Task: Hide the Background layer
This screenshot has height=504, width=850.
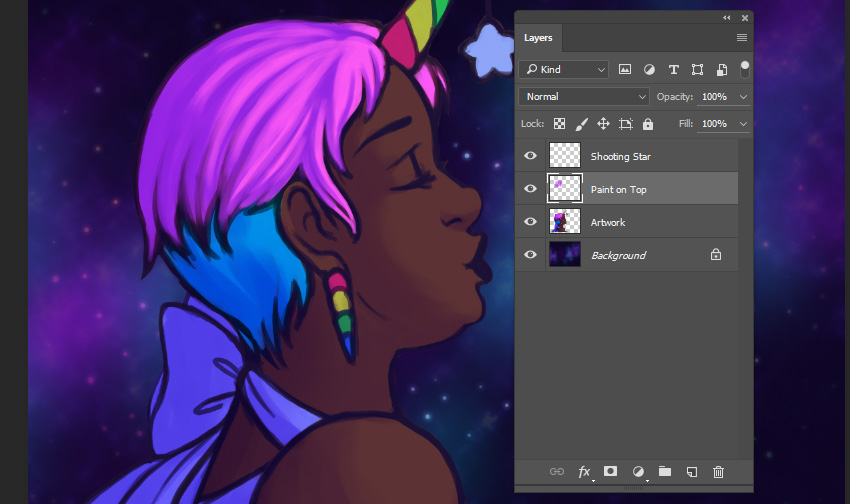Action: 530,254
